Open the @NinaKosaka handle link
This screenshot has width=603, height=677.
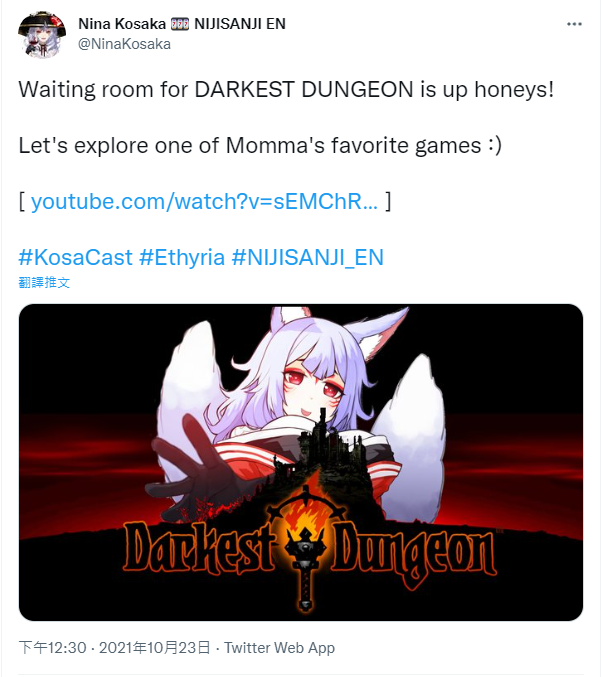click(x=124, y=44)
